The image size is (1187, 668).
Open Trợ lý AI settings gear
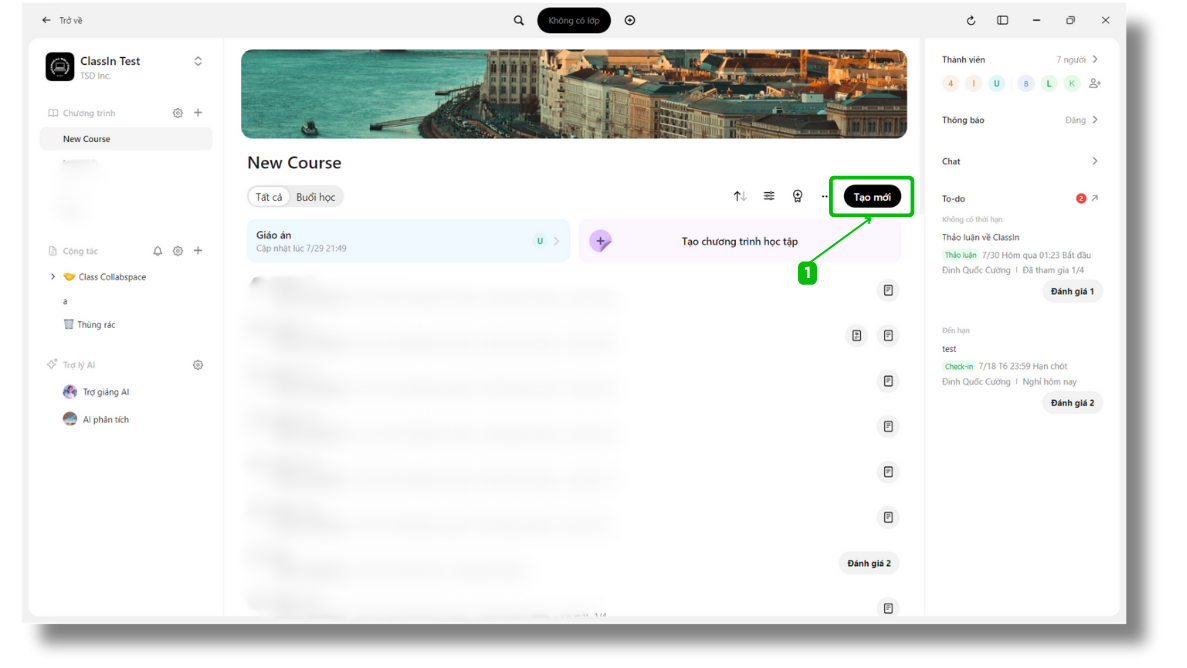(x=198, y=365)
